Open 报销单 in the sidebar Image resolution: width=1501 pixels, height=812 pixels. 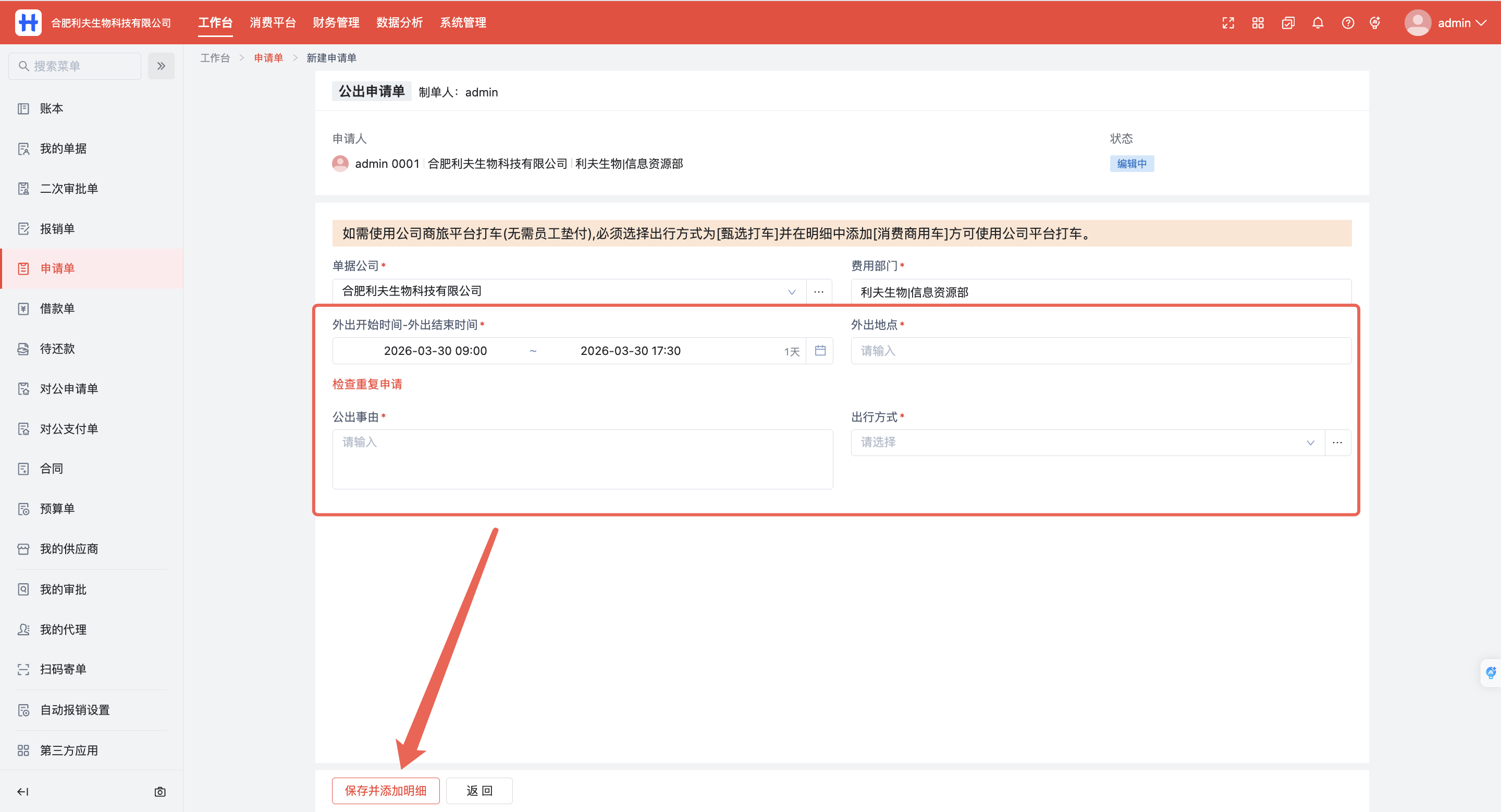[x=57, y=228]
